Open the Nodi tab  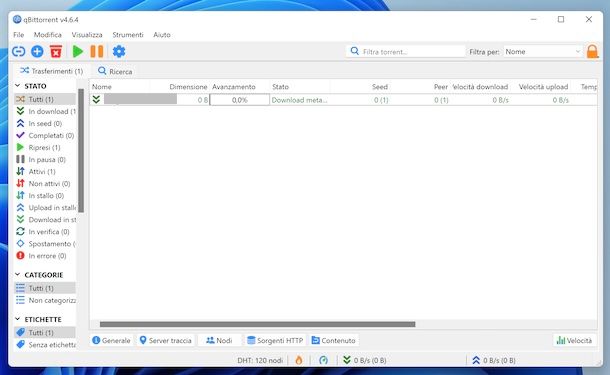coord(219,340)
